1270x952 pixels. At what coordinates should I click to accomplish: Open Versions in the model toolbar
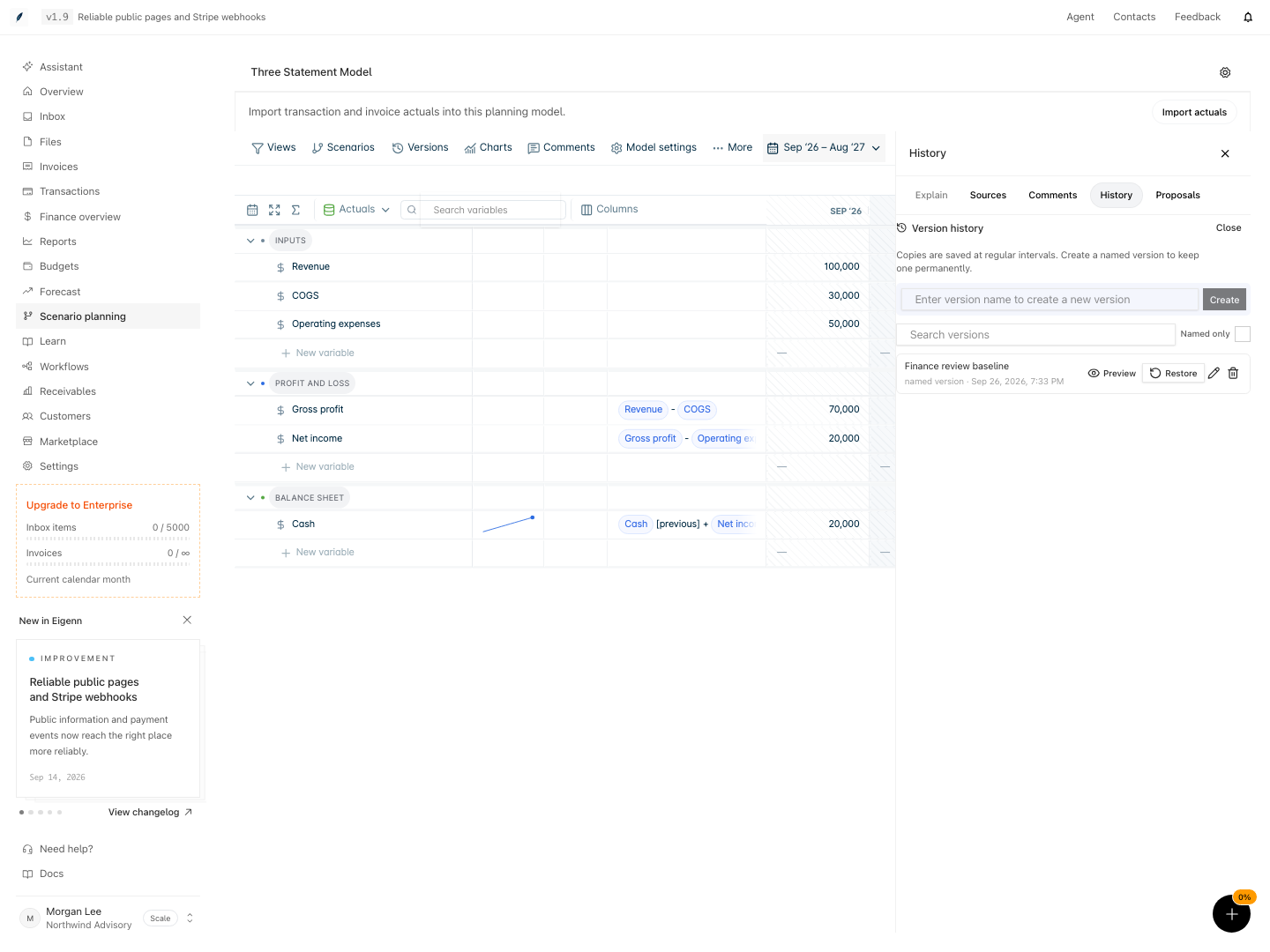pos(420,147)
